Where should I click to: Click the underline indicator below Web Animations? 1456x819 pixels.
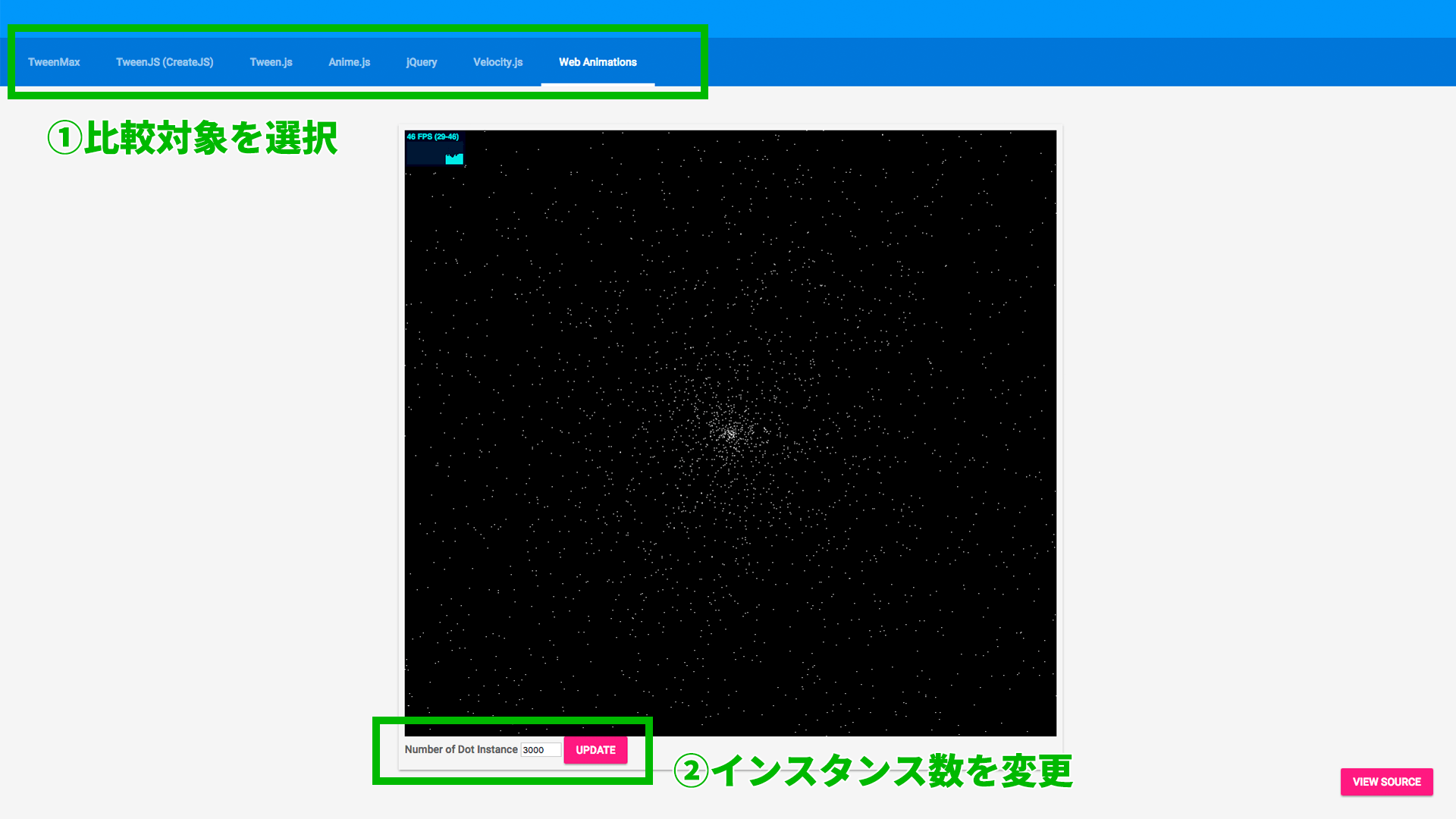click(597, 84)
